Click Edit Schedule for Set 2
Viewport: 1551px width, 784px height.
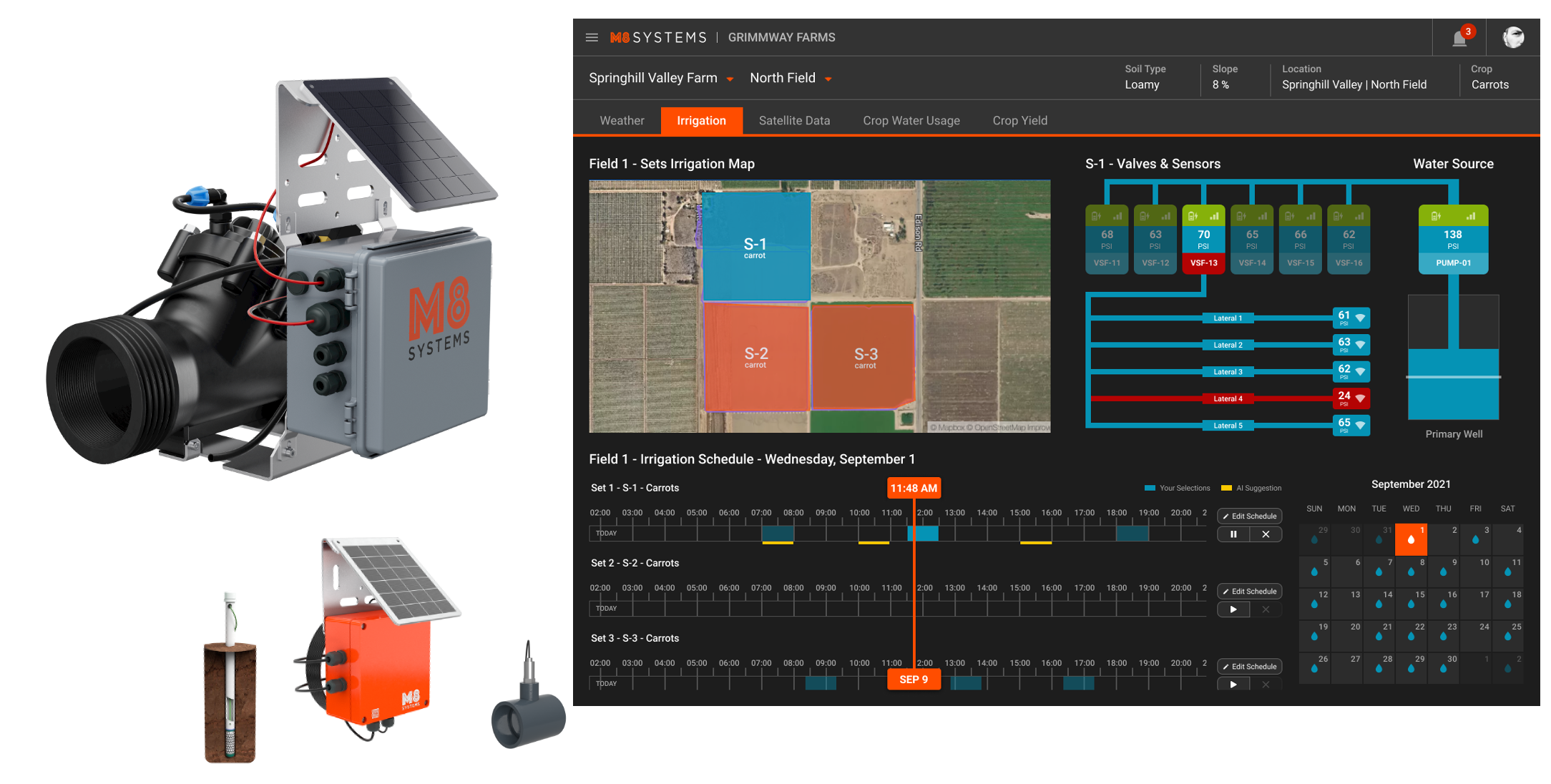(1249, 591)
